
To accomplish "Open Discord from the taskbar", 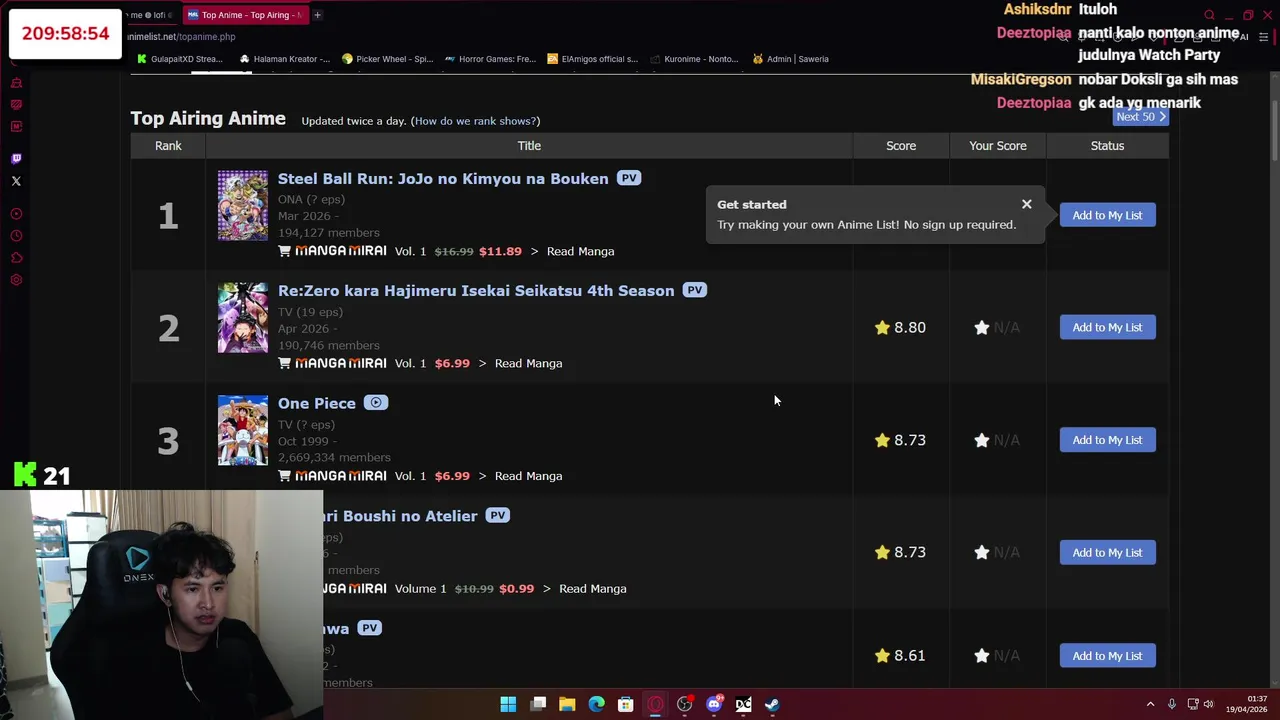I will click(714, 704).
